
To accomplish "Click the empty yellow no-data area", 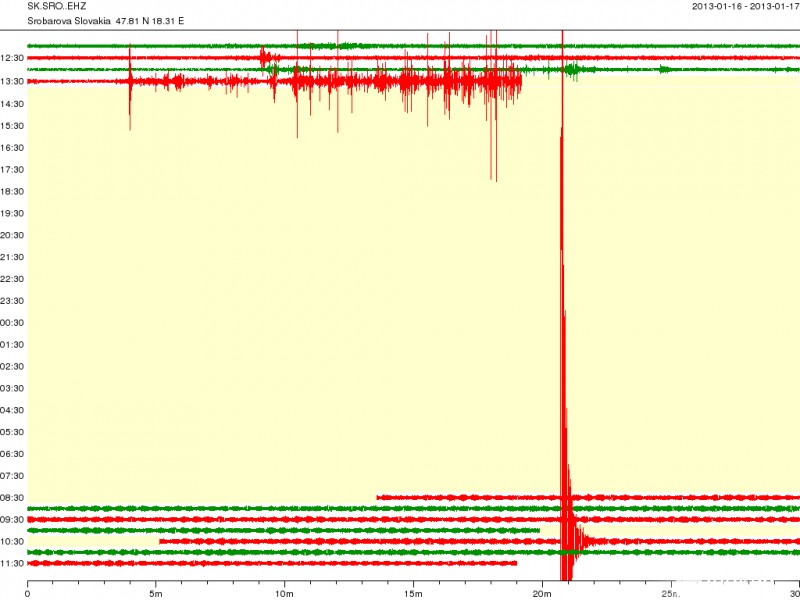I will [x=300, y=300].
